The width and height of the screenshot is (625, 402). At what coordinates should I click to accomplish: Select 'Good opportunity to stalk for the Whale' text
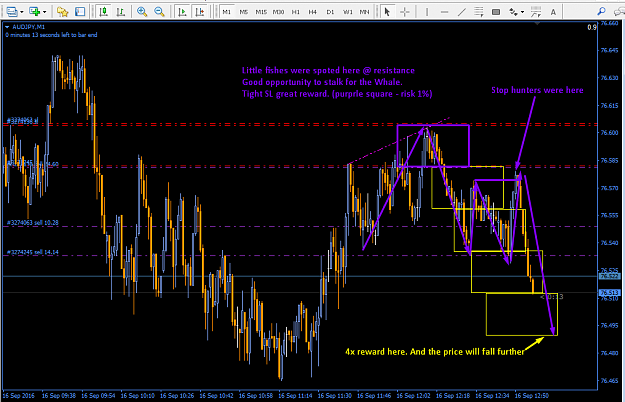tap(322, 82)
